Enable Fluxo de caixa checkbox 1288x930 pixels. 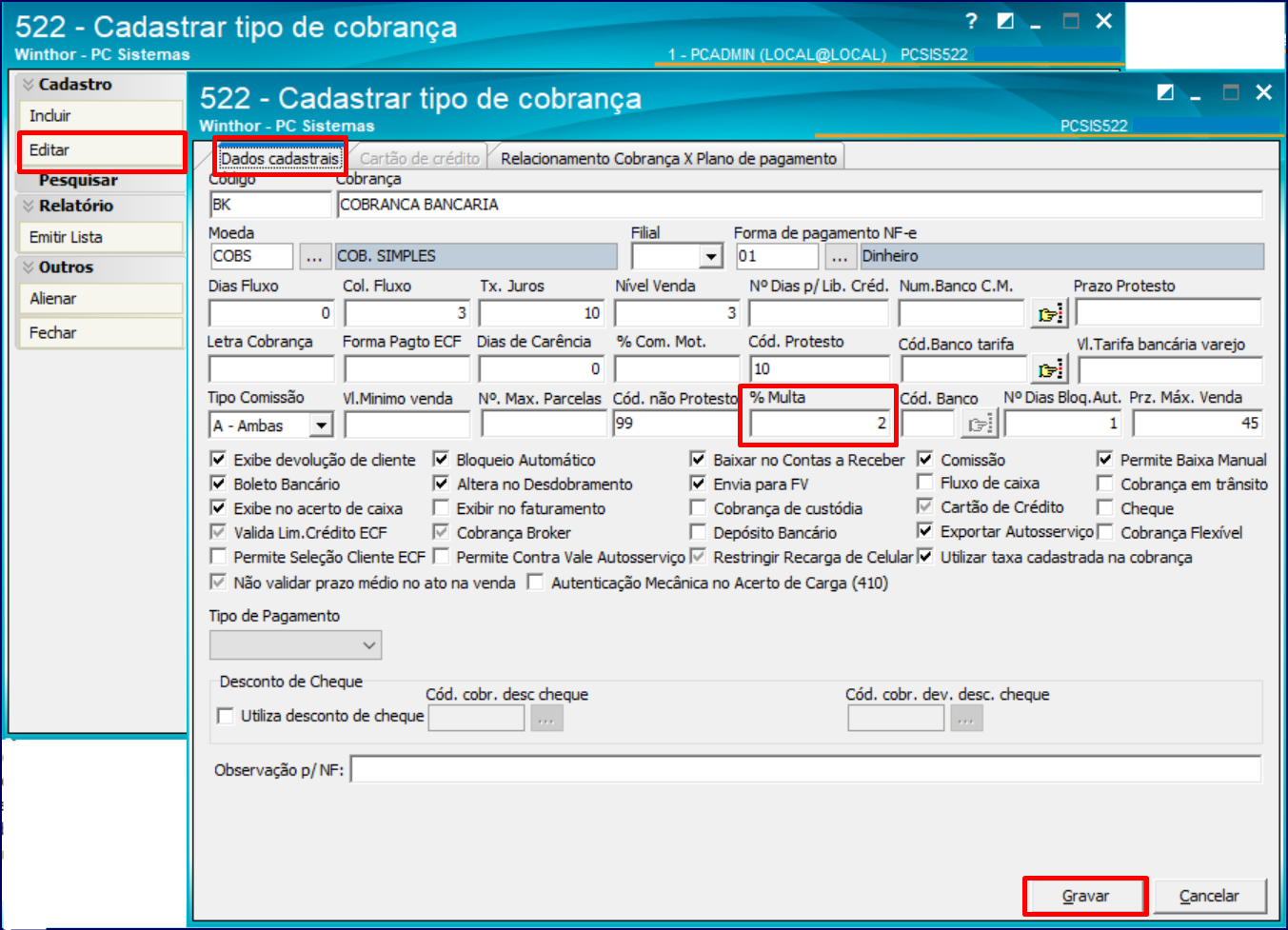(x=924, y=483)
